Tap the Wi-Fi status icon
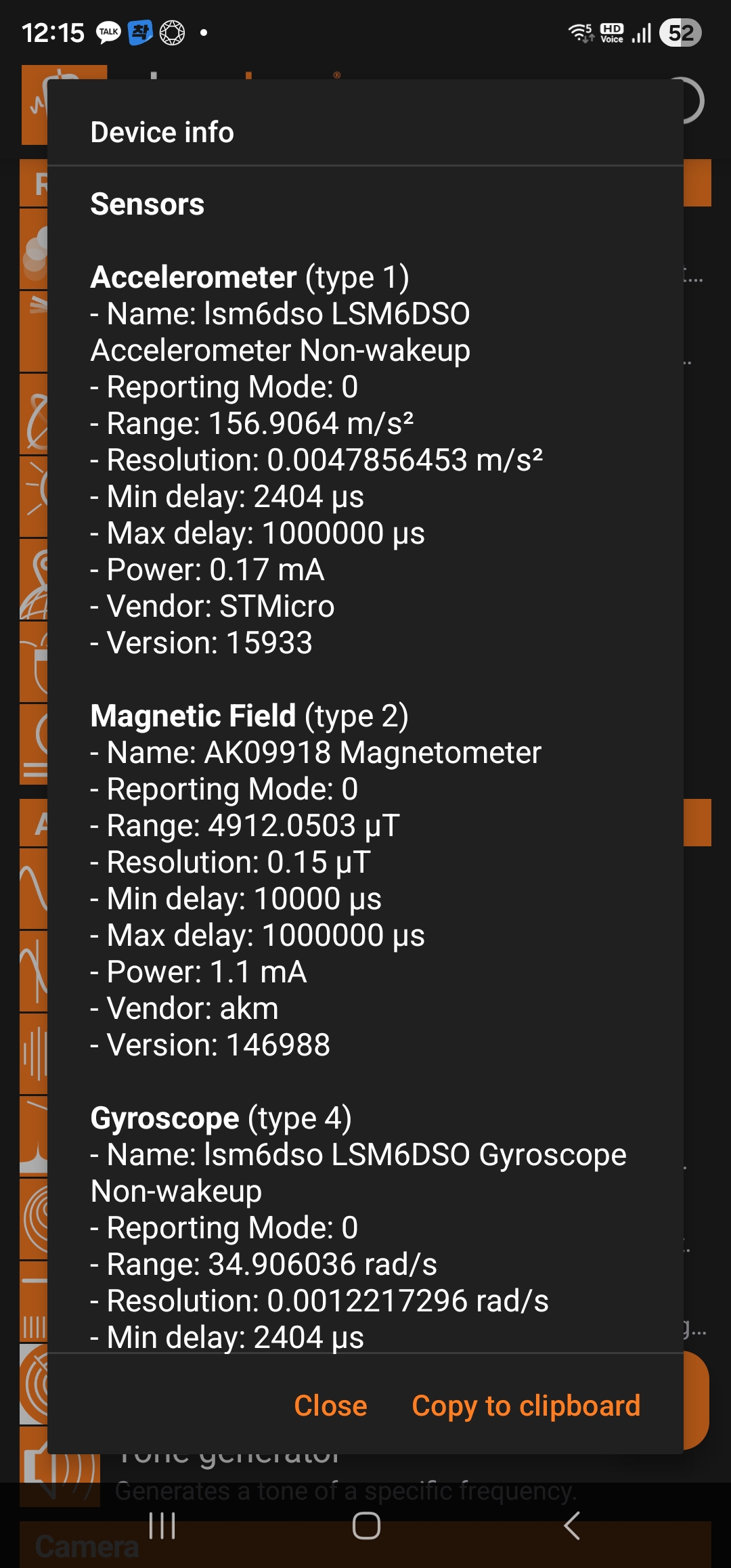The image size is (731, 1568). pyautogui.click(x=581, y=32)
